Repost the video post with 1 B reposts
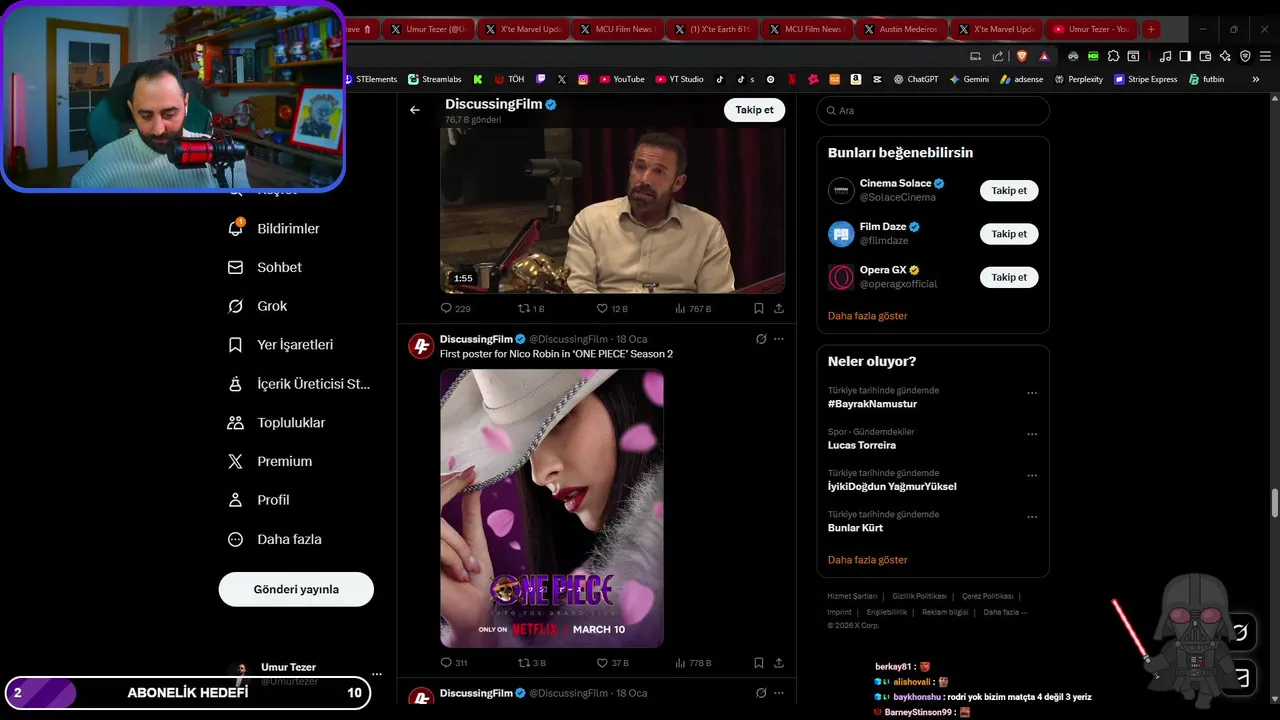 click(x=531, y=309)
